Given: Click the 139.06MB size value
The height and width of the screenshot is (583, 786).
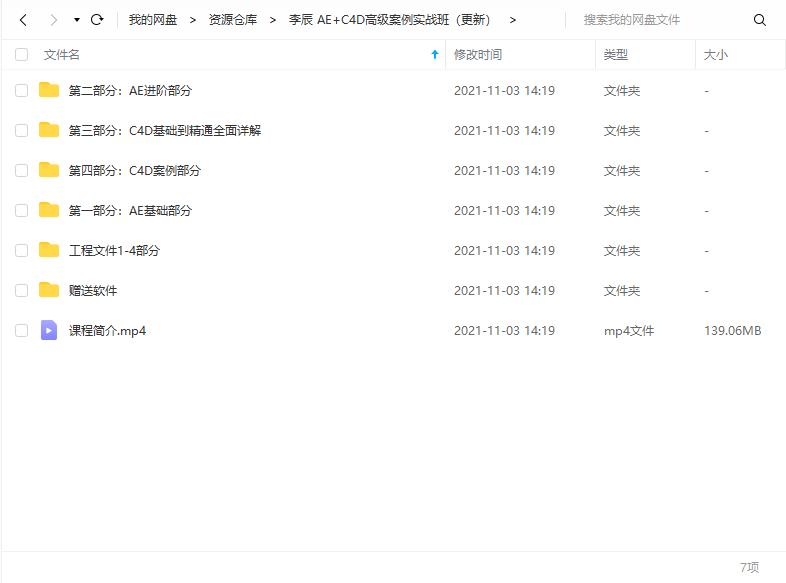Looking at the screenshot, I should [732, 331].
